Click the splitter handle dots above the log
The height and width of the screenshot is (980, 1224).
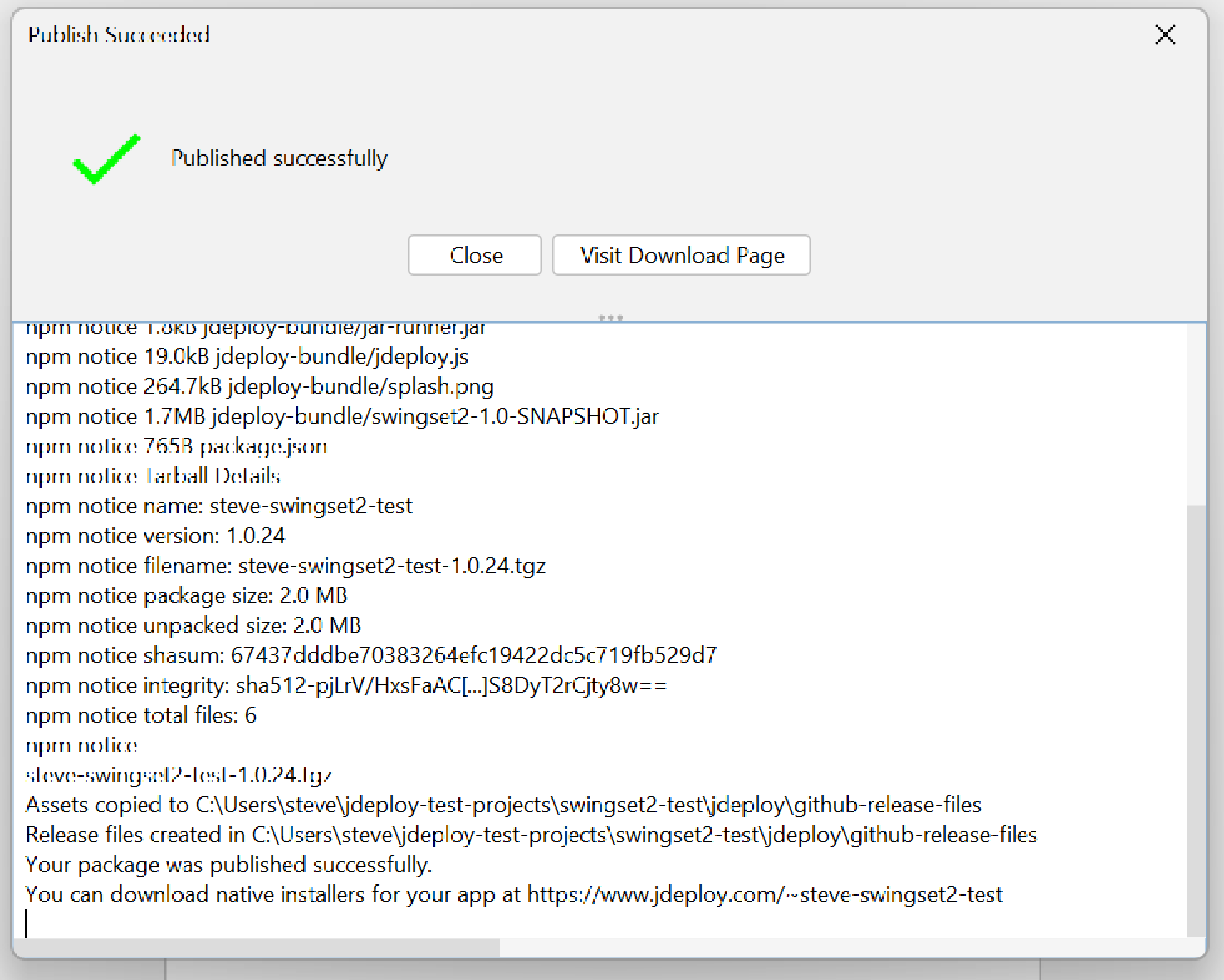pyautogui.click(x=611, y=316)
